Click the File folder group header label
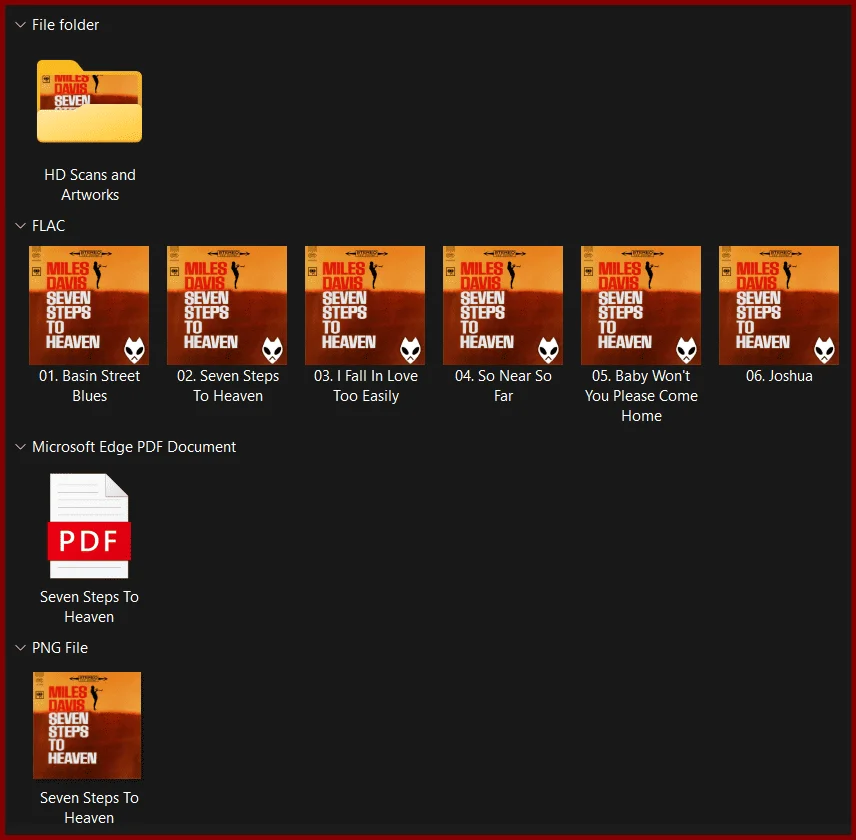Viewport: 856px width, 840px height. (x=66, y=25)
